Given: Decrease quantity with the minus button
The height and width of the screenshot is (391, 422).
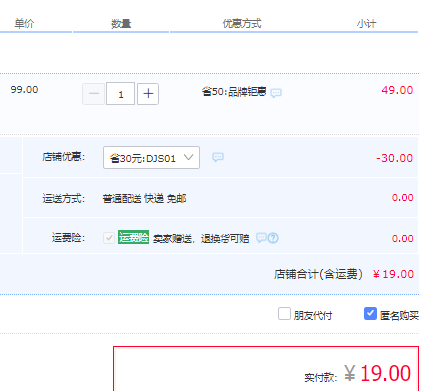Looking at the screenshot, I should pos(94,94).
